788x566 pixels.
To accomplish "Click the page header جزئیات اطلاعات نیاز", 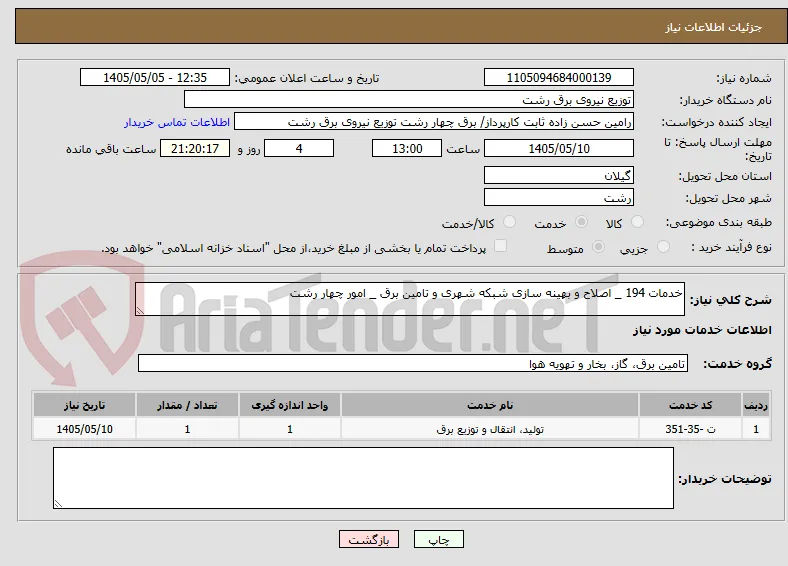I will [714, 27].
